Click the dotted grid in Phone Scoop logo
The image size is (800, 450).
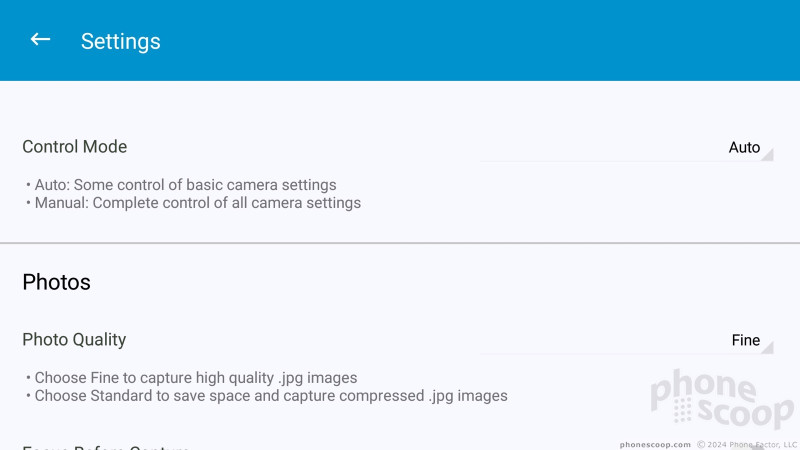682,410
